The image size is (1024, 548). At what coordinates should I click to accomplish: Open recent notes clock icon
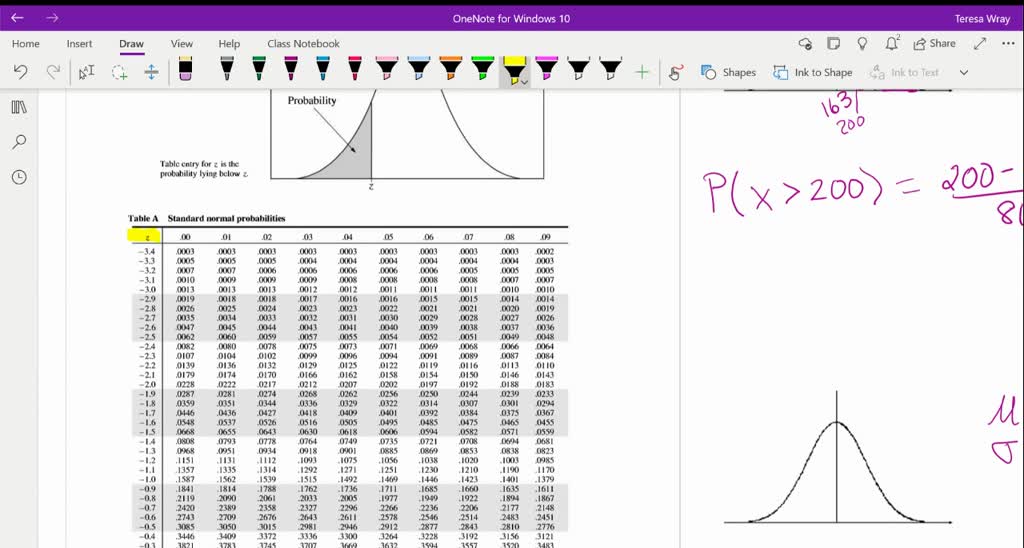[18, 177]
